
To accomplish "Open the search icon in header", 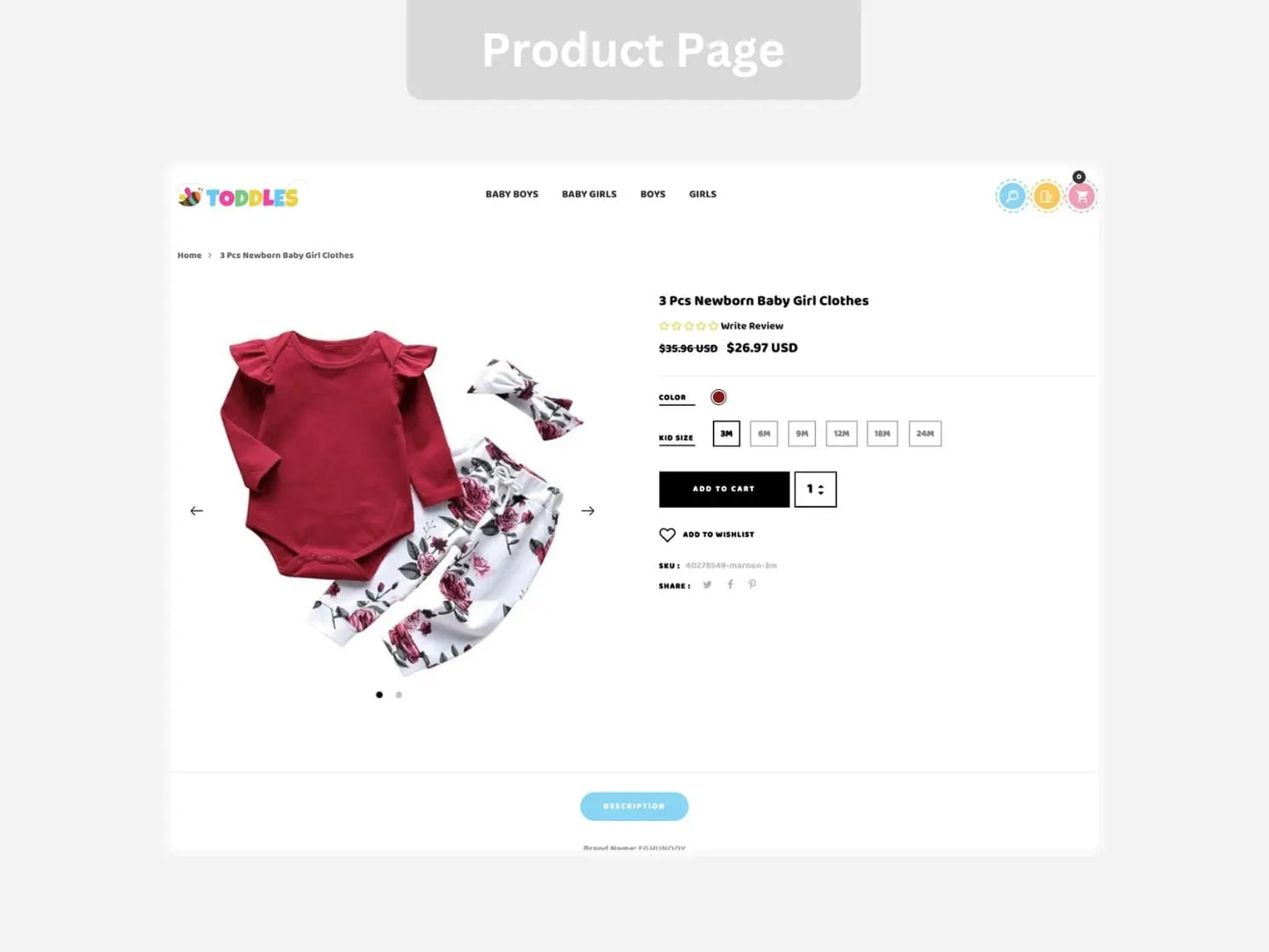I will point(1012,196).
